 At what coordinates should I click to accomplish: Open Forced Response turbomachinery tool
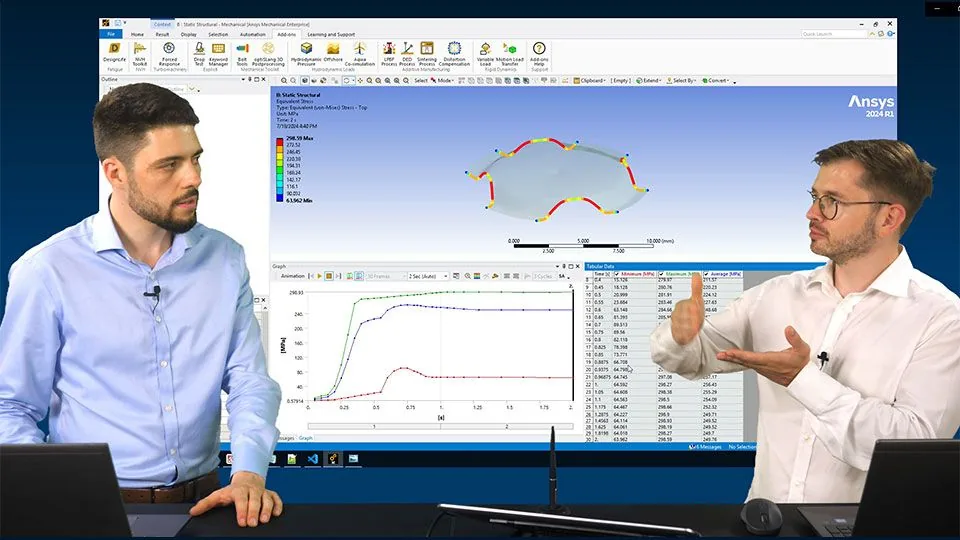coord(169,53)
